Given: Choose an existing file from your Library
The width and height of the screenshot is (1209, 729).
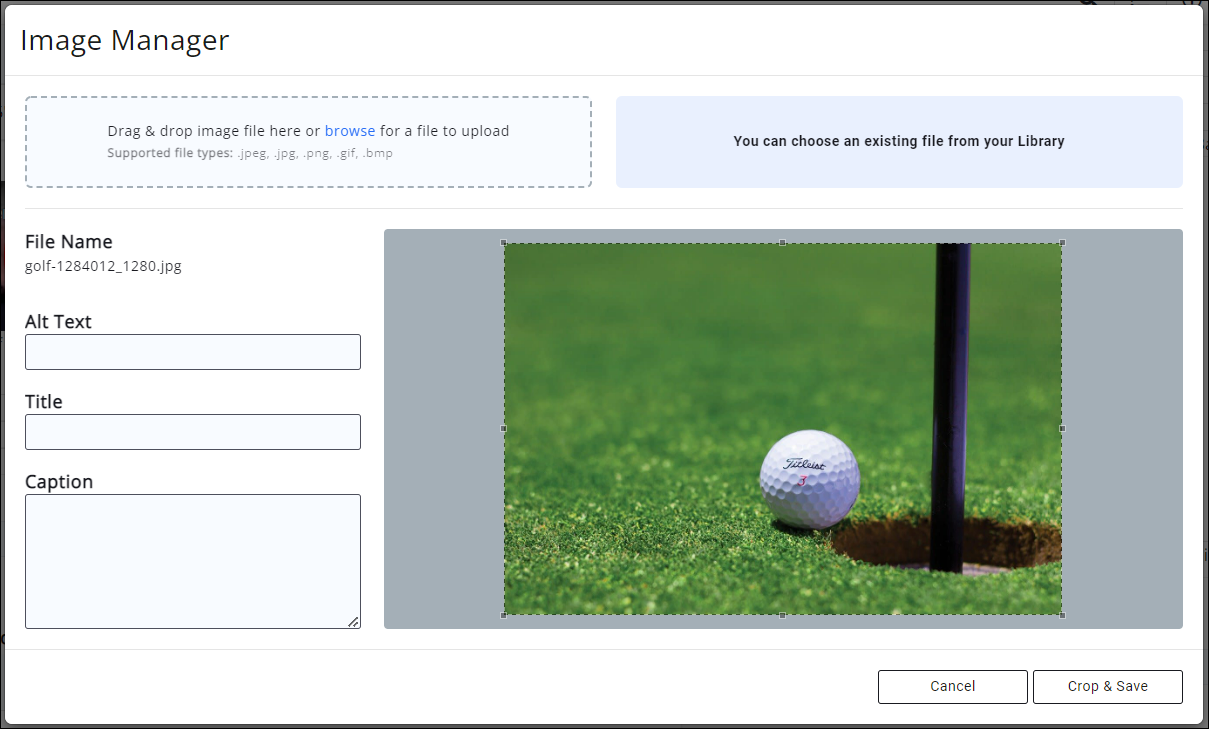Looking at the screenshot, I should tap(898, 142).
